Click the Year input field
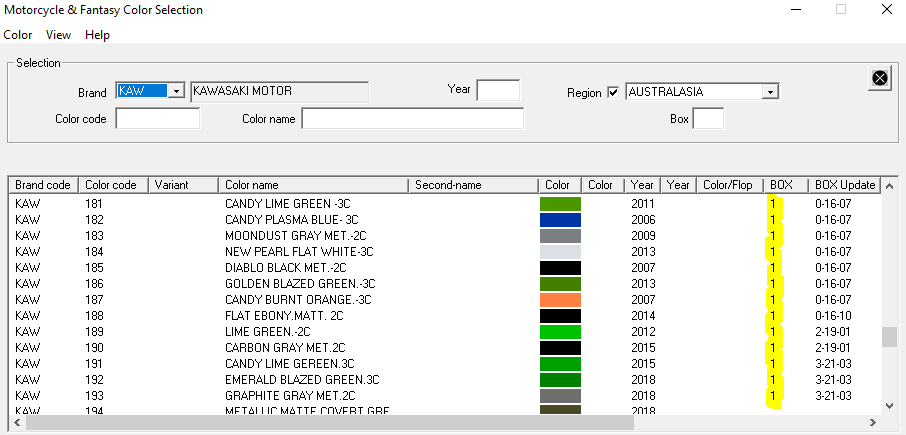 coord(497,90)
